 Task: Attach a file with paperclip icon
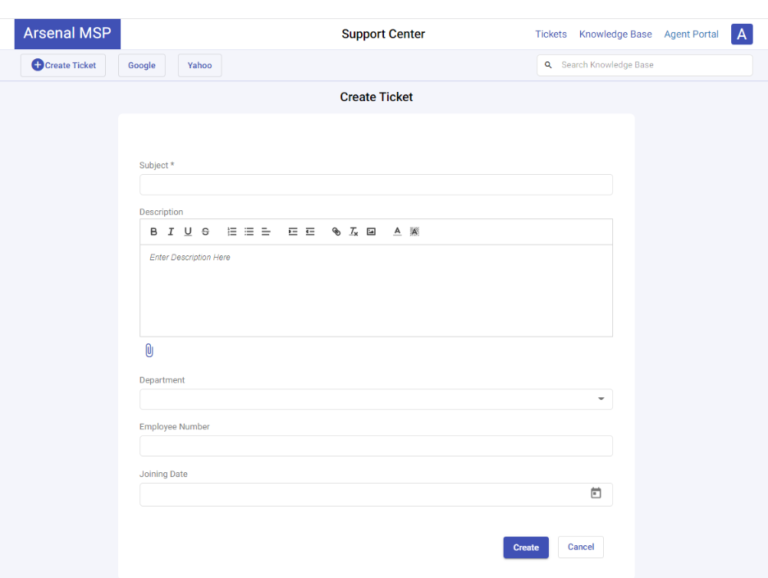[x=149, y=350]
